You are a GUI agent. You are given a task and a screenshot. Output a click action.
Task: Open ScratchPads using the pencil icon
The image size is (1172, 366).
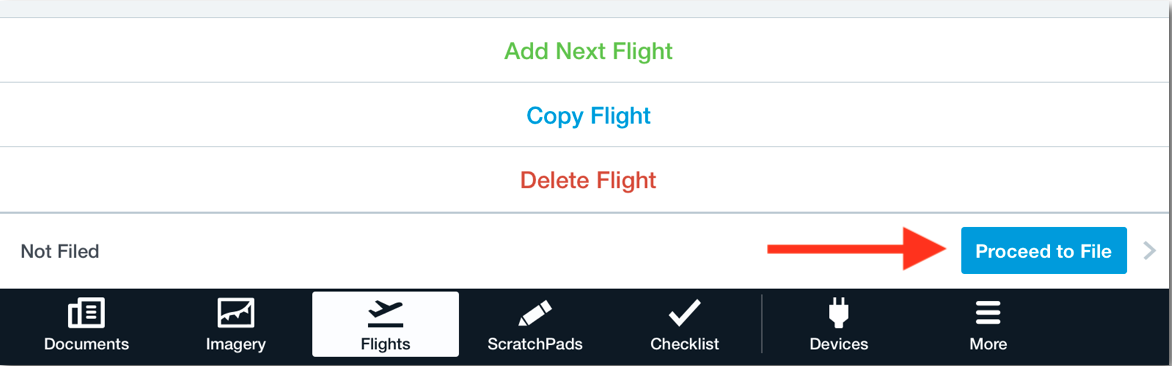pos(535,313)
